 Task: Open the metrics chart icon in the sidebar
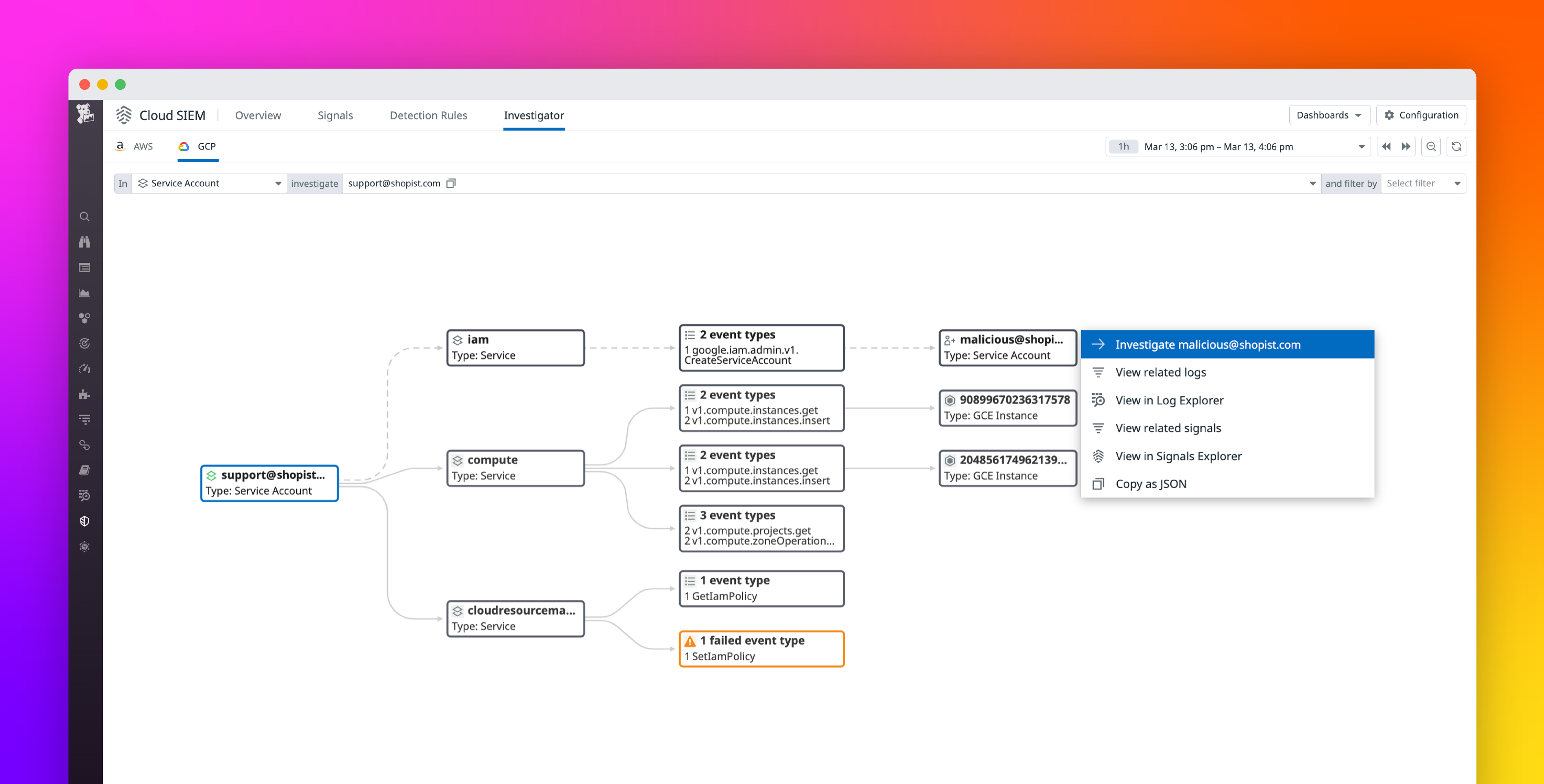[x=85, y=292]
